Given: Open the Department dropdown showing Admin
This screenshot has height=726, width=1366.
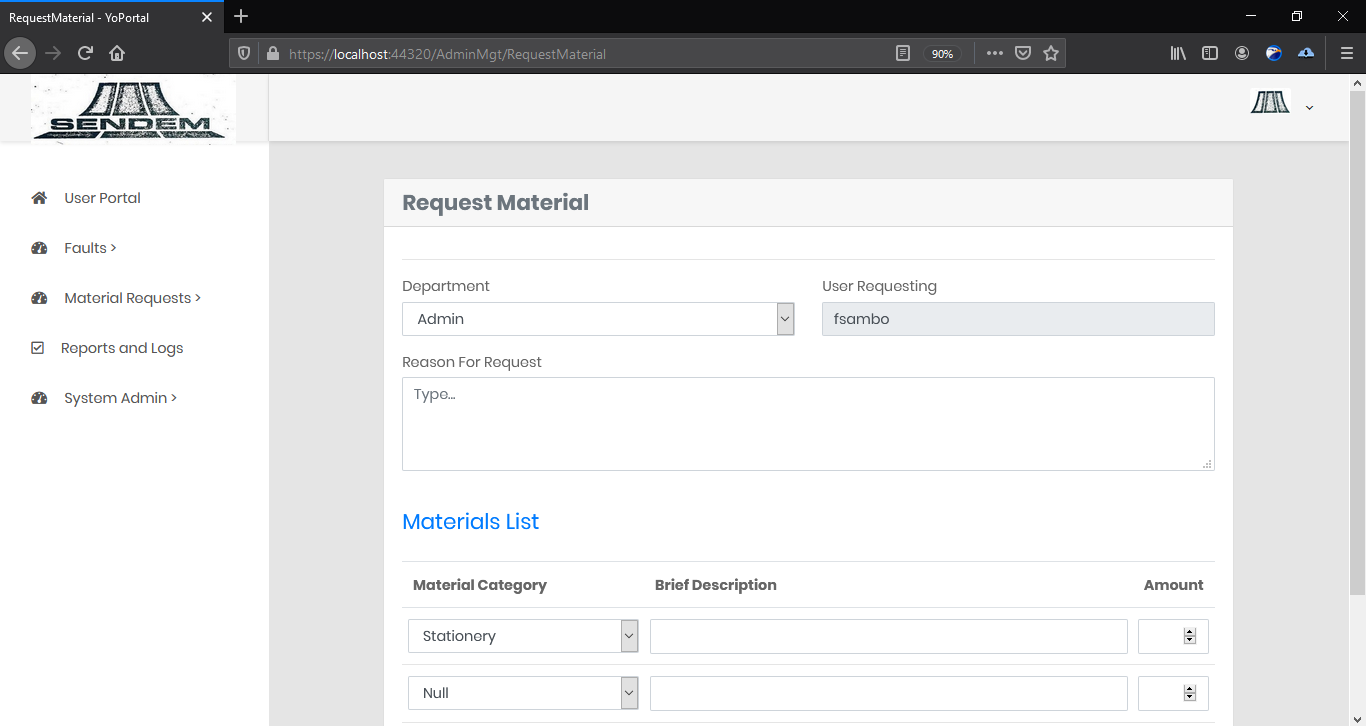Looking at the screenshot, I should (x=597, y=319).
